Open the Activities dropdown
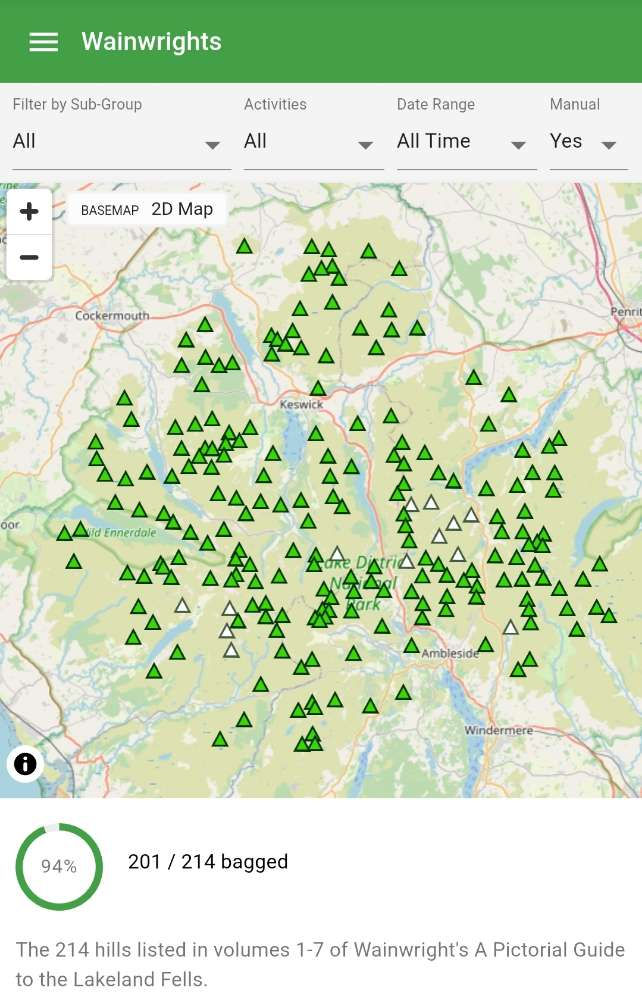This screenshot has height=1000, width=642. tap(313, 142)
